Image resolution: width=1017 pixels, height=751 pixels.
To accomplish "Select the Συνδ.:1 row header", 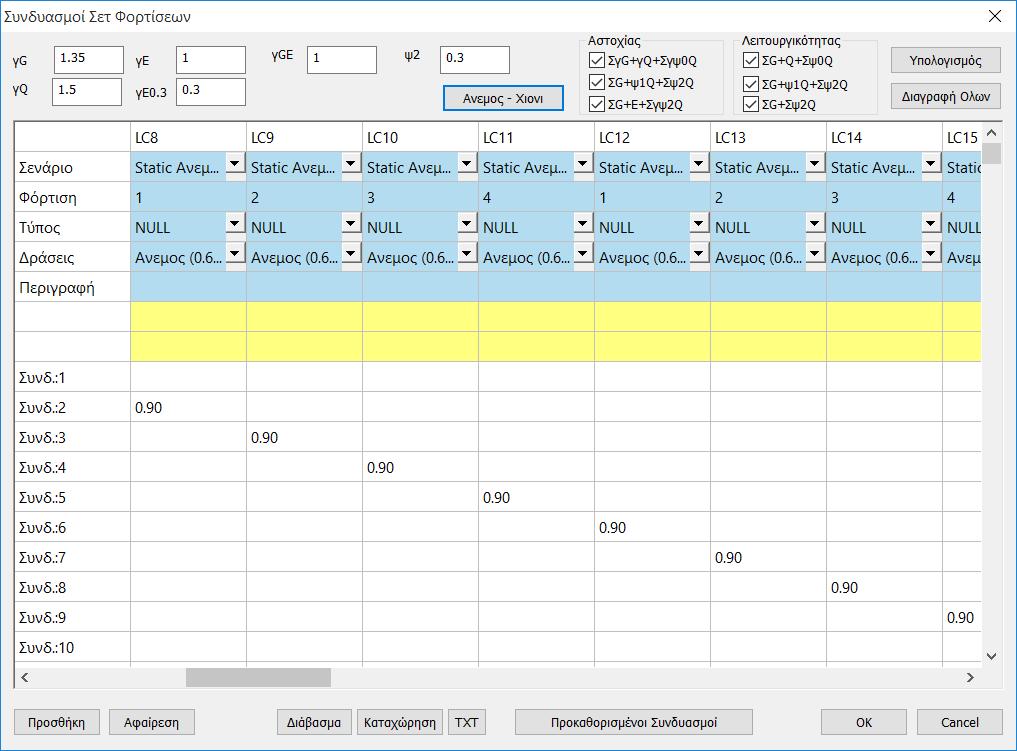I will [x=73, y=377].
